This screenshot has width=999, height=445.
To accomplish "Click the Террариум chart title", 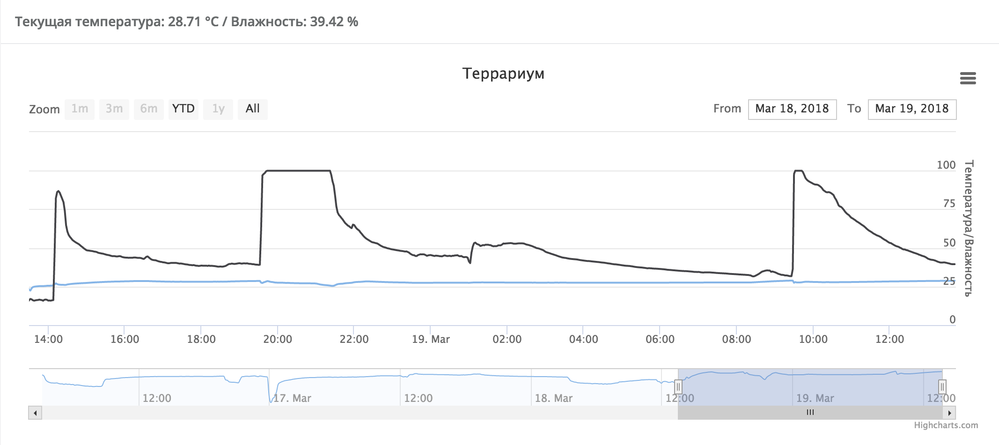I will pyautogui.click(x=504, y=74).
